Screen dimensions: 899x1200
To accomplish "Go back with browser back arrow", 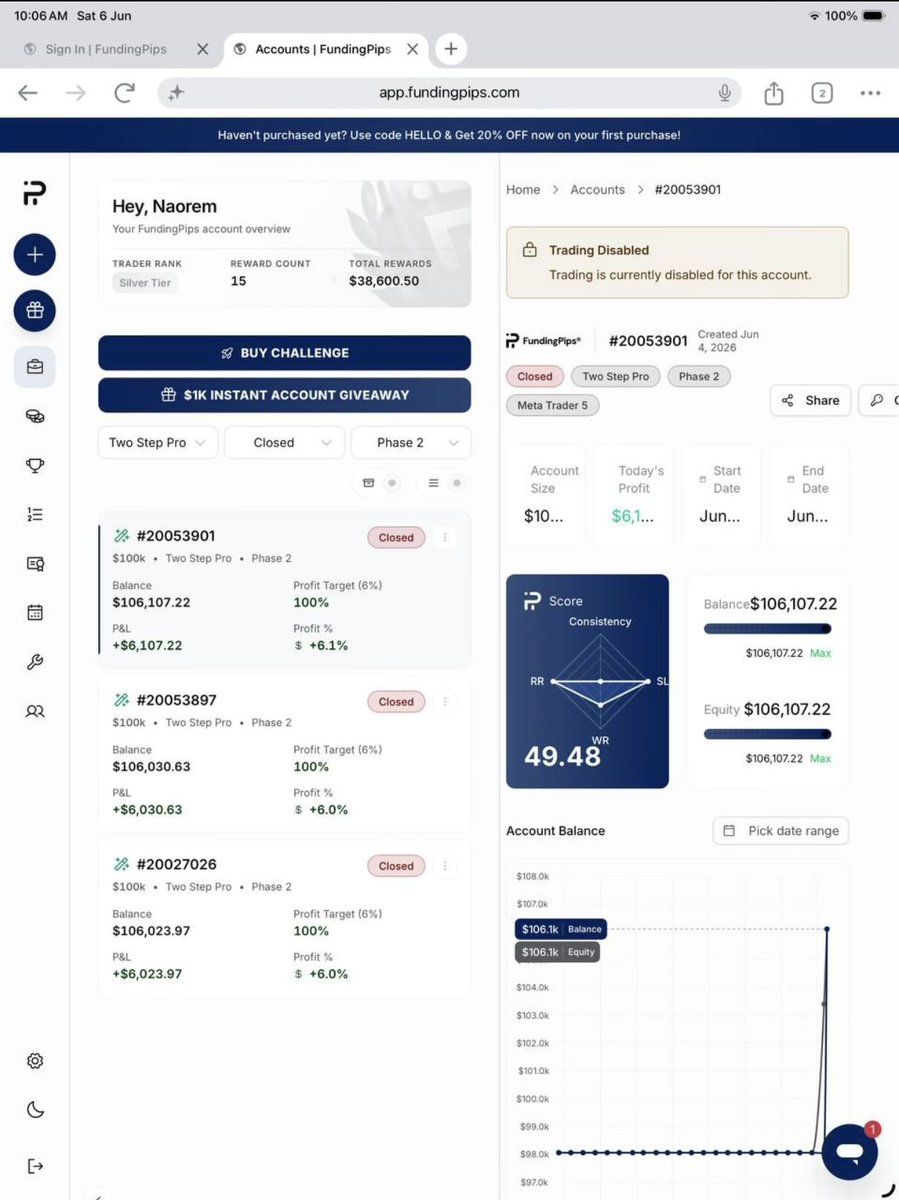I will [28, 93].
